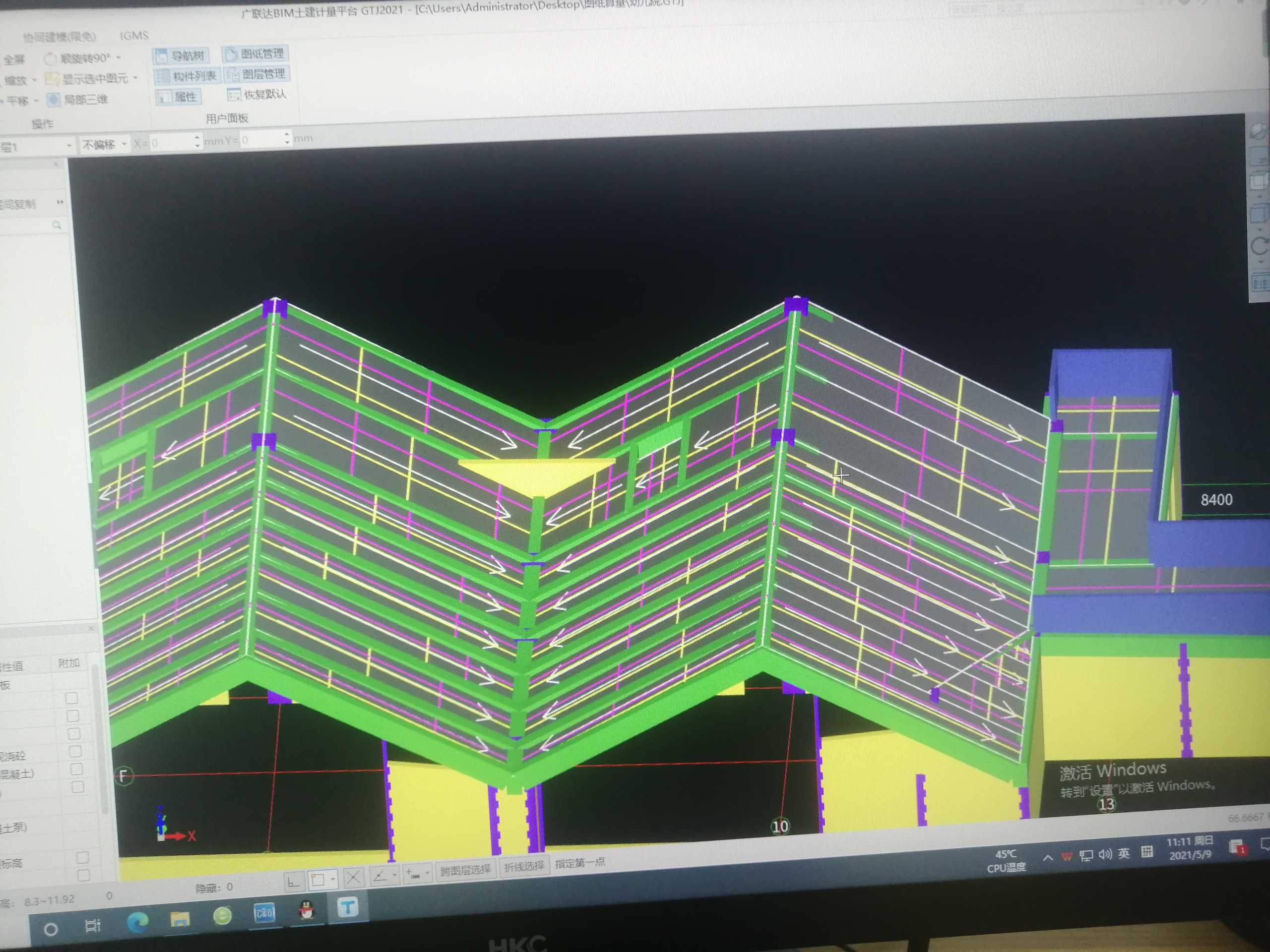Expand the 缩放 zoom dropdown

point(34,80)
